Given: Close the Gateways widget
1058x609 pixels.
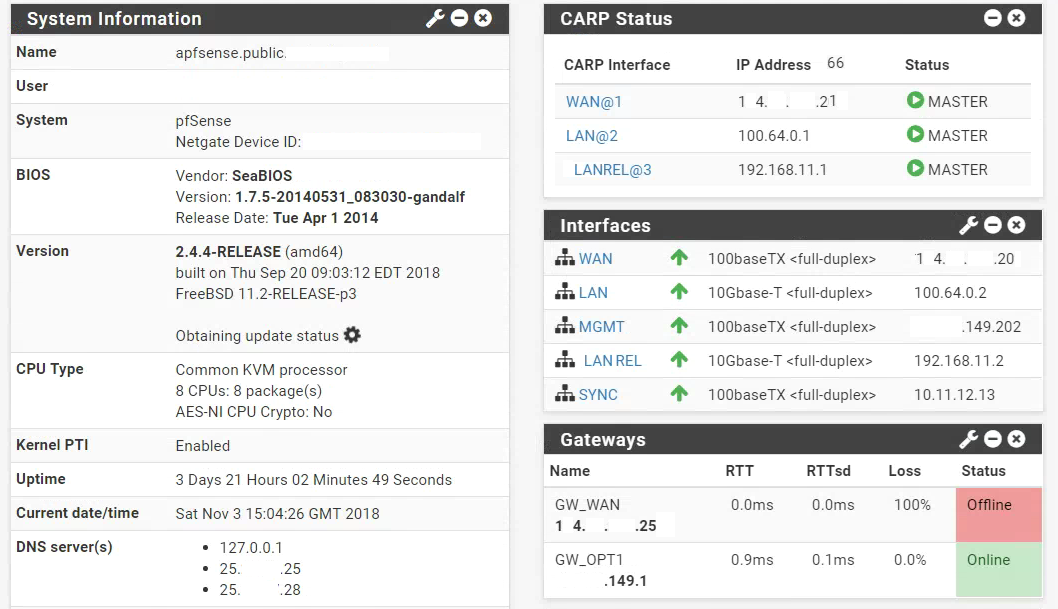Looking at the screenshot, I should coord(1016,439).
